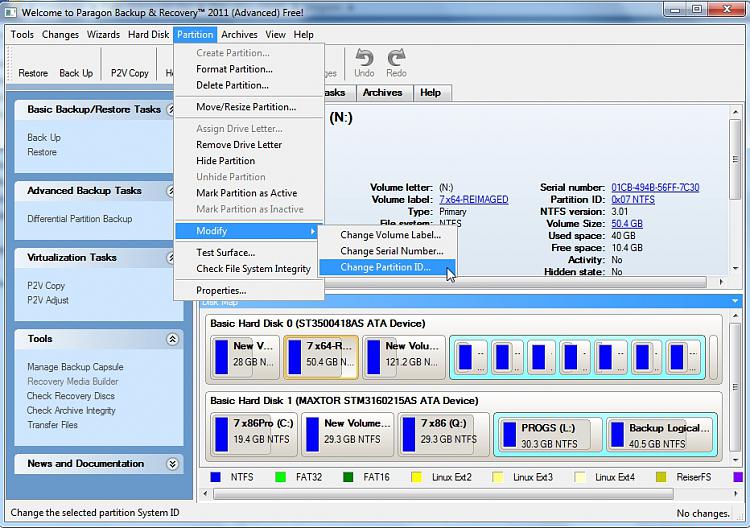Click Check Archive Integrity link
This screenshot has width=750, height=528.
point(71,411)
